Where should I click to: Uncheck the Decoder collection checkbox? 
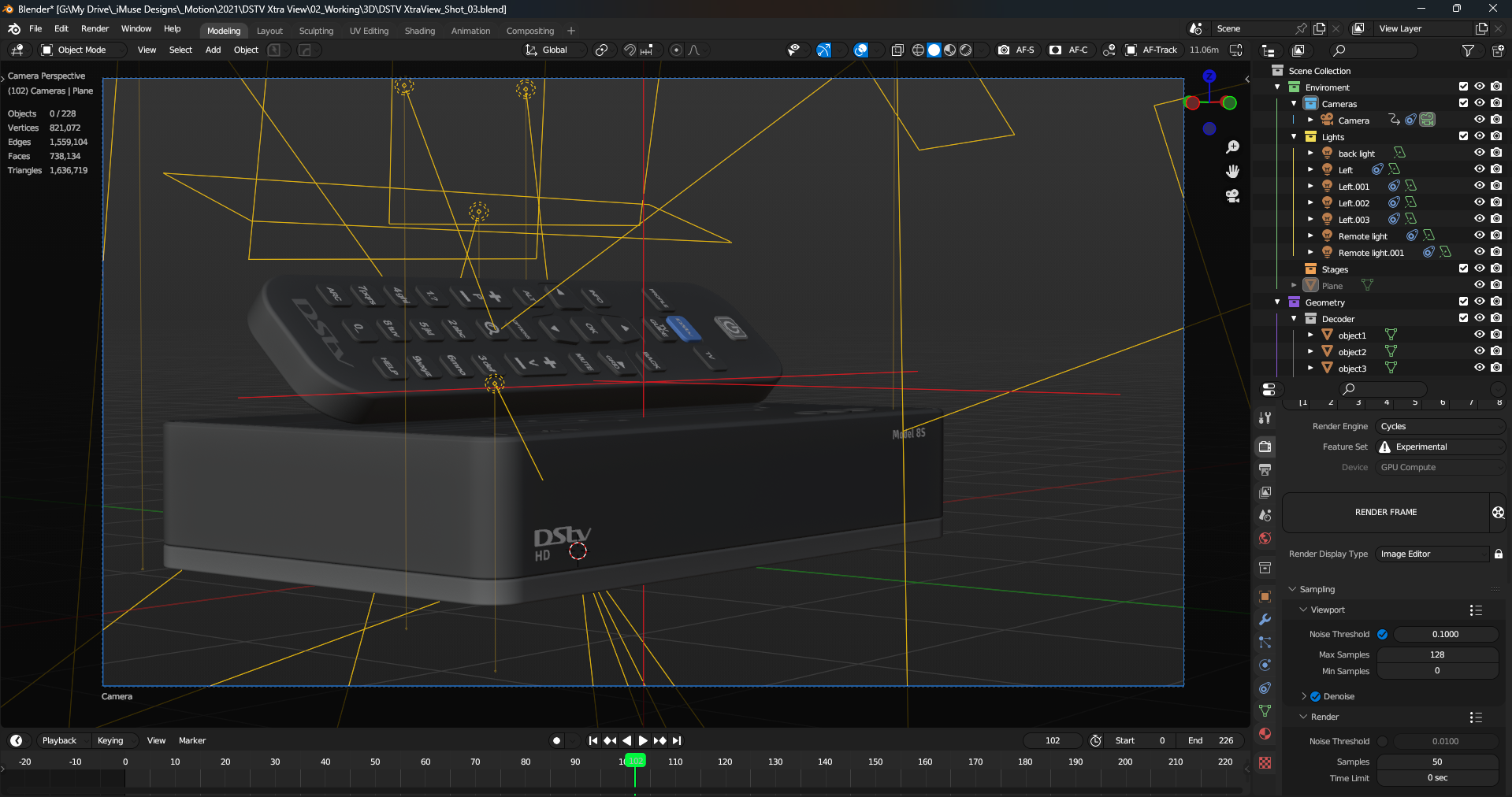click(x=1463, y=318)
